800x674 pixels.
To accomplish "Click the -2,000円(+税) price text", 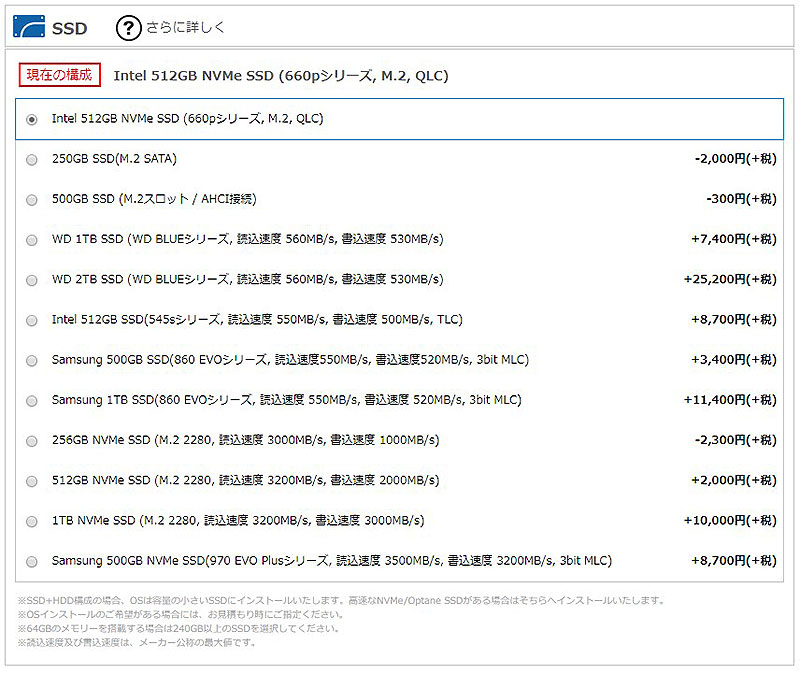I will click(x=735, y=159).
